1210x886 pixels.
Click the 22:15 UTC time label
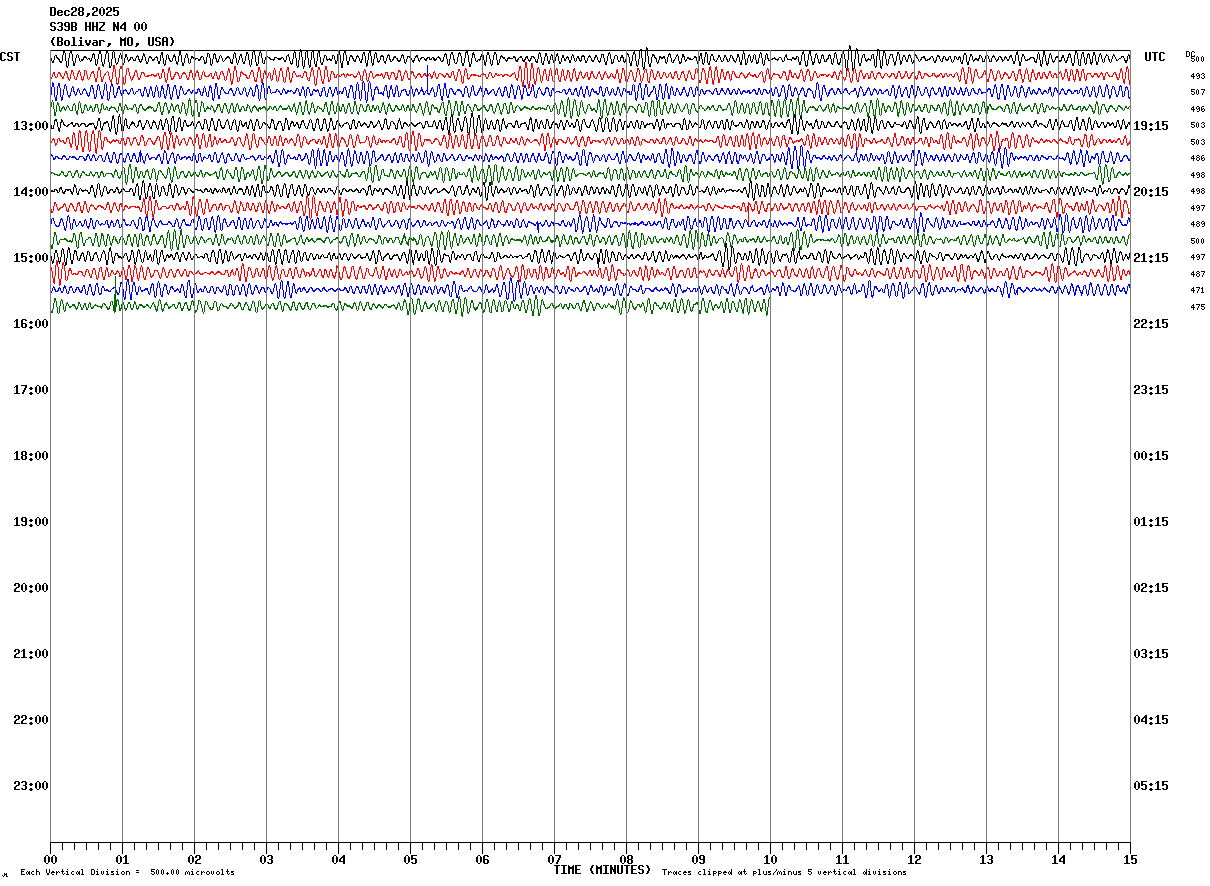point(1151,324)
